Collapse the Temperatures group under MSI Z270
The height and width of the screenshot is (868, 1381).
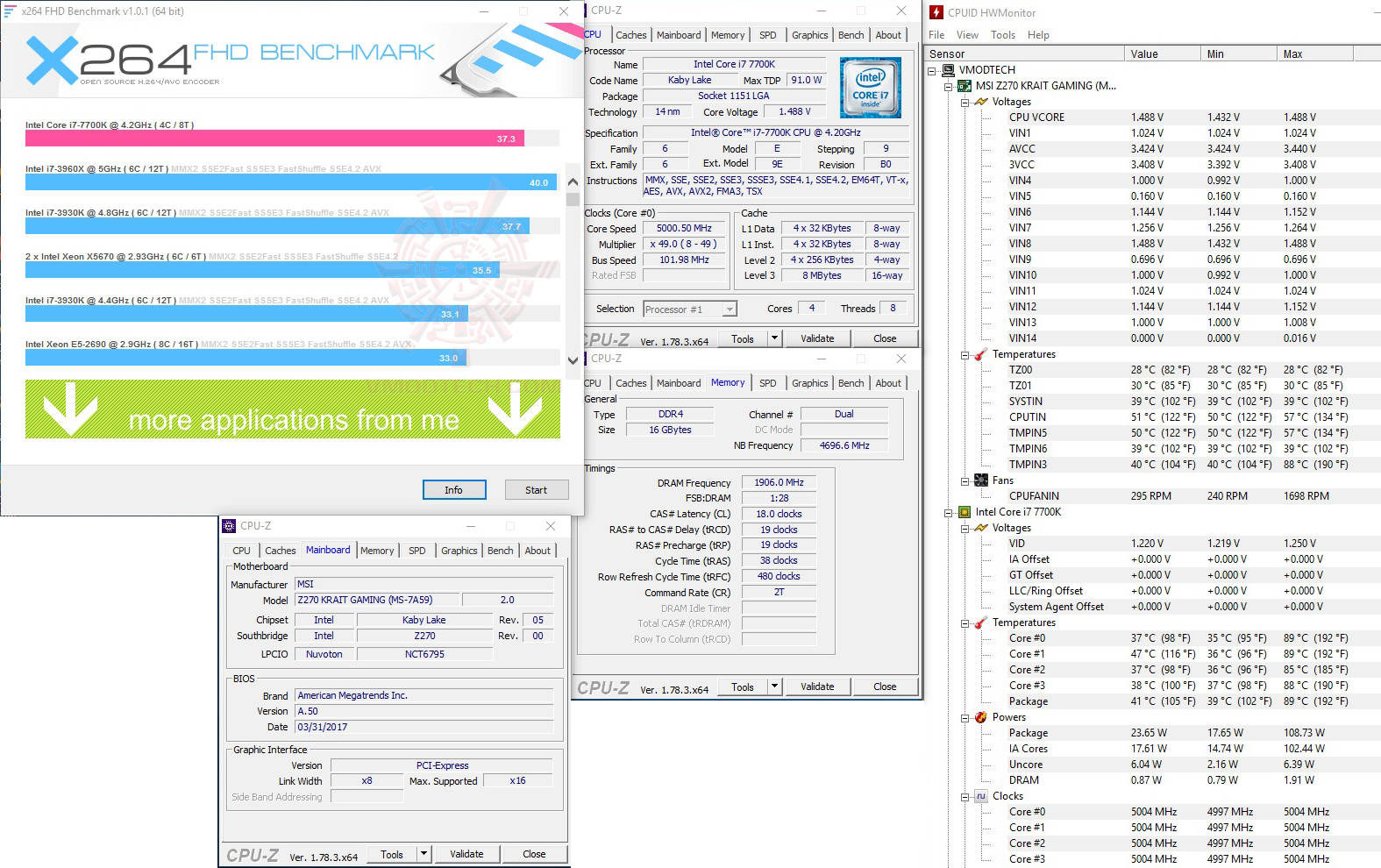click(x=965, y=354)
